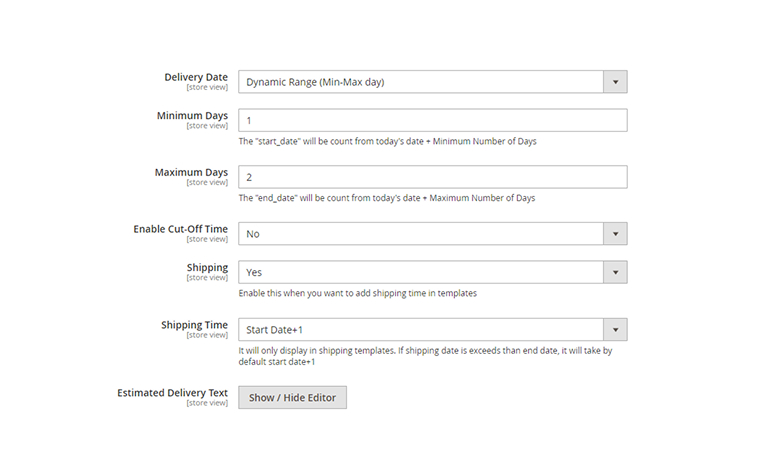Click the arrow icon of Shipping Time dropdown

(x=615, y=330)
